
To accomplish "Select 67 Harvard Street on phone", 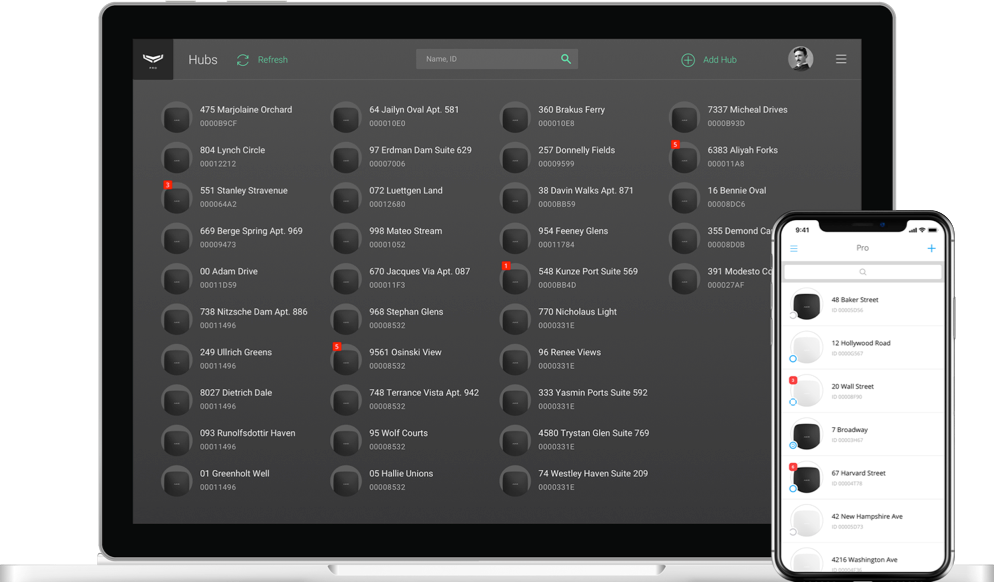I will pos(862,478).
